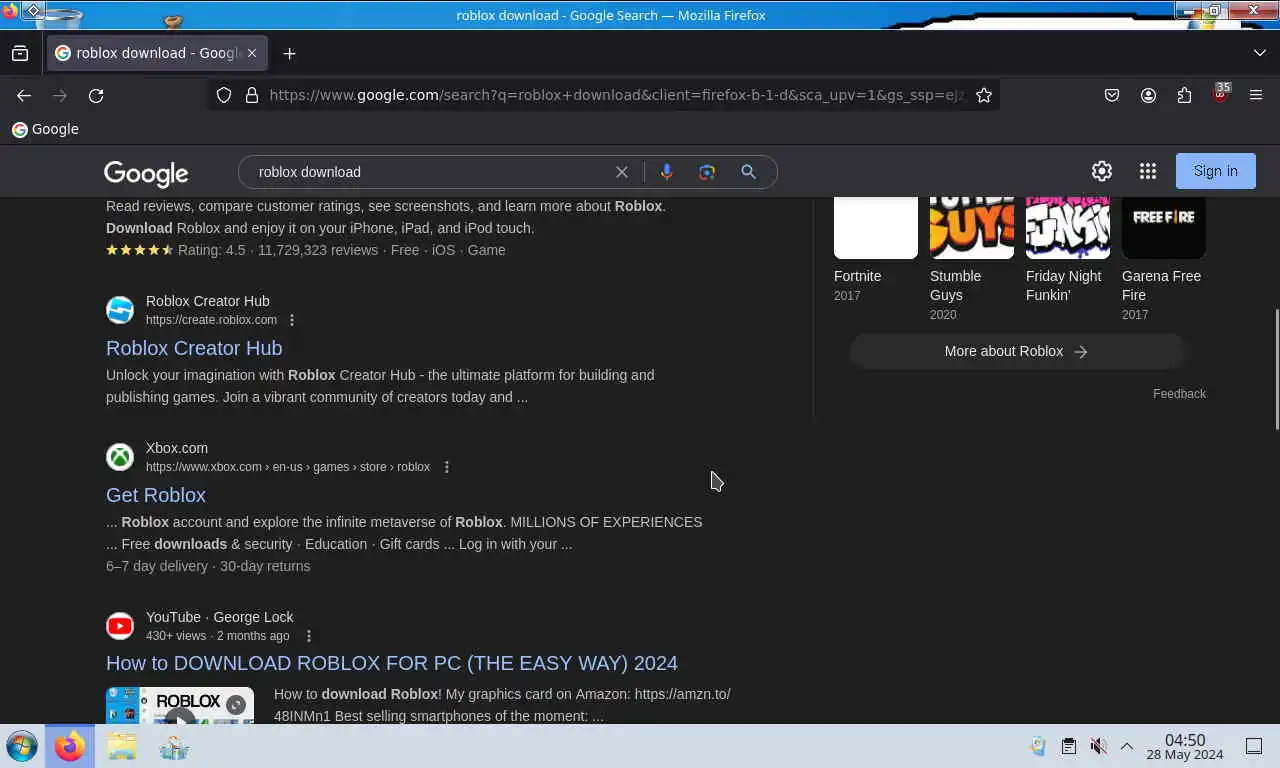1280x768 pixels.
Task: Open the ad blocker extension with 35 badge
Action: point(1220,95)
